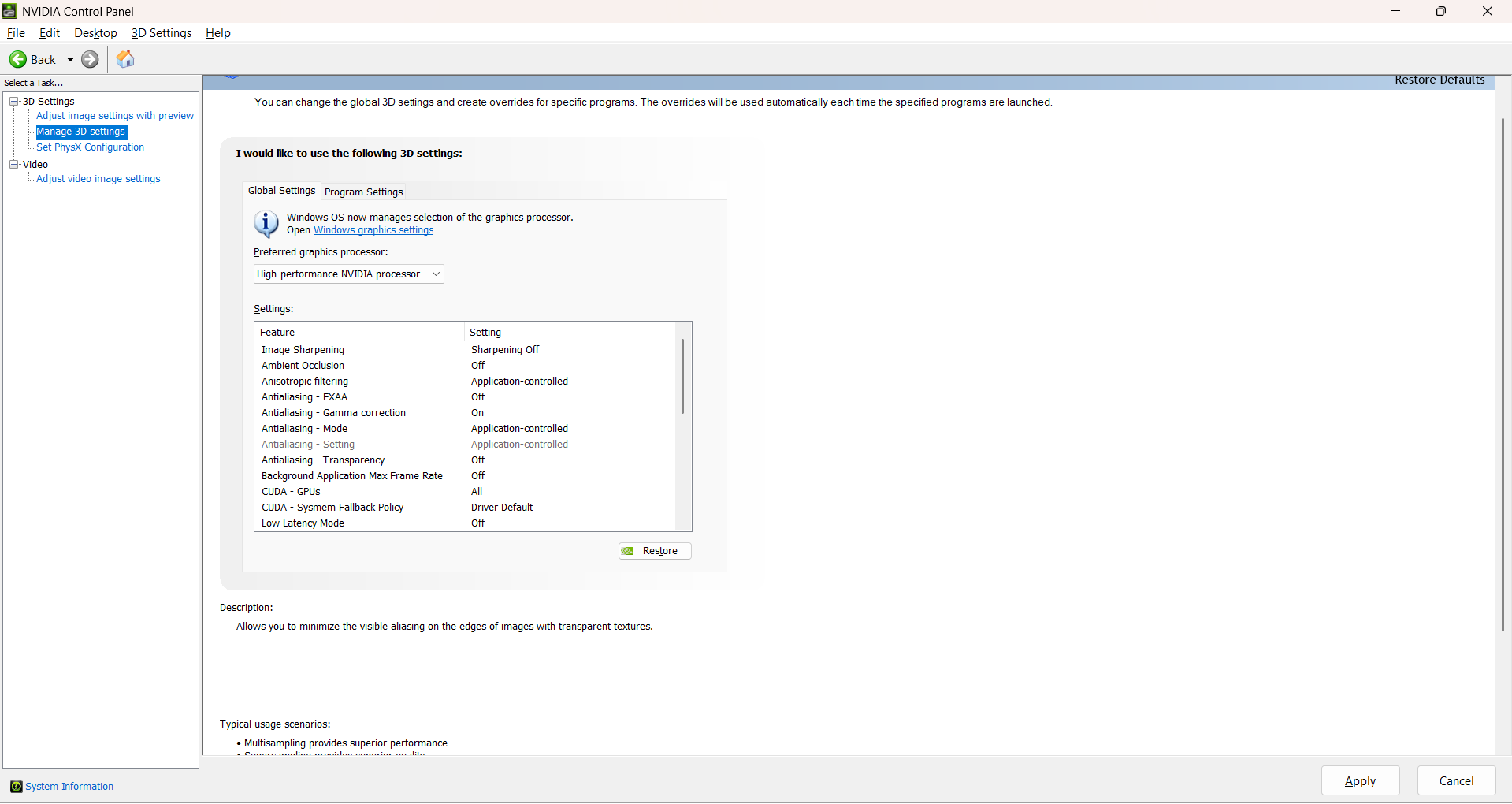
Task: Select the Video tree label
Action: coord(35,165)
